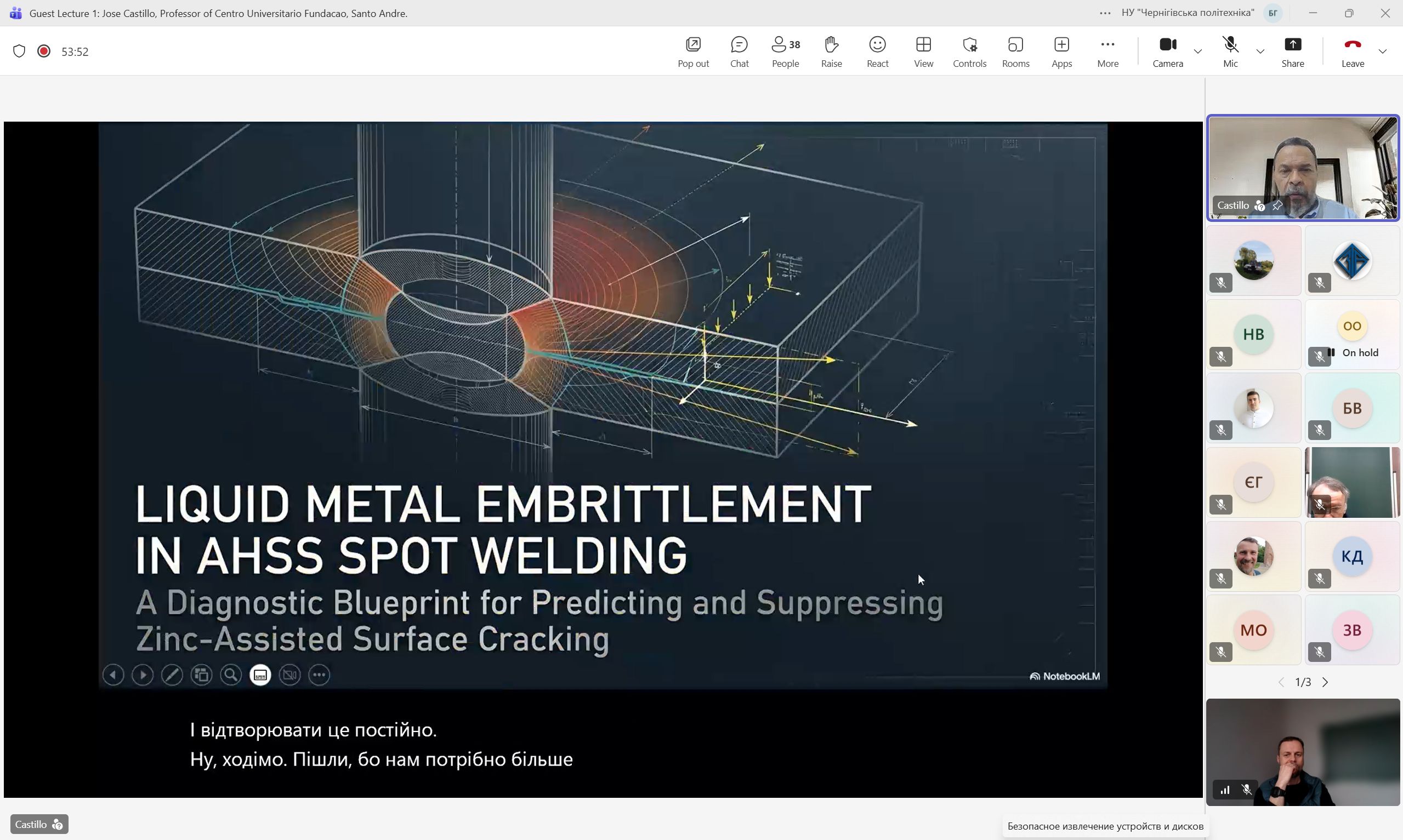Screen dimensions: 1403x840
Task: Open breakout Rooms
Action: click(x=1015, y=52)
